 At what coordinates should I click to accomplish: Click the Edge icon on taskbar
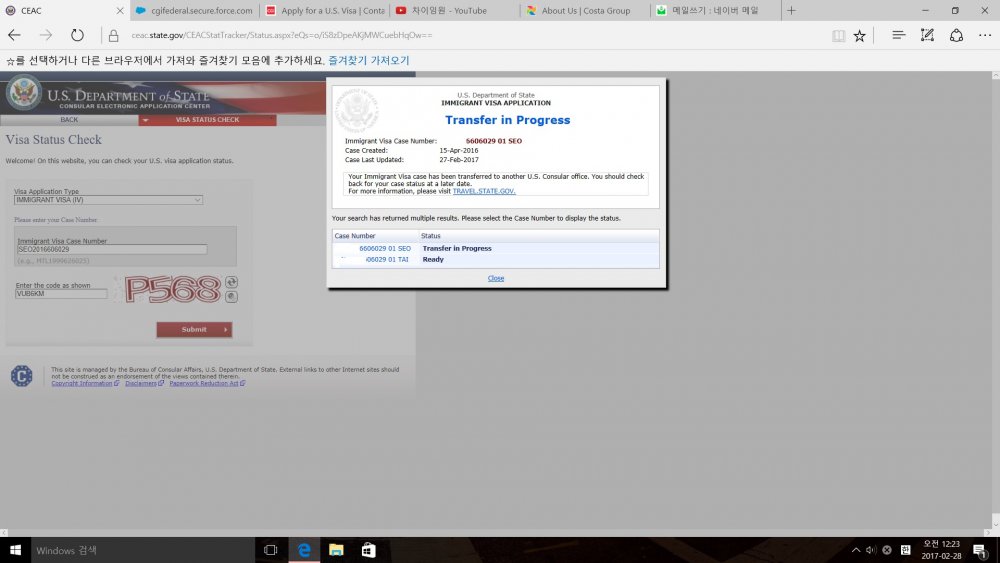pyautogui.click(x=304, y=550)
